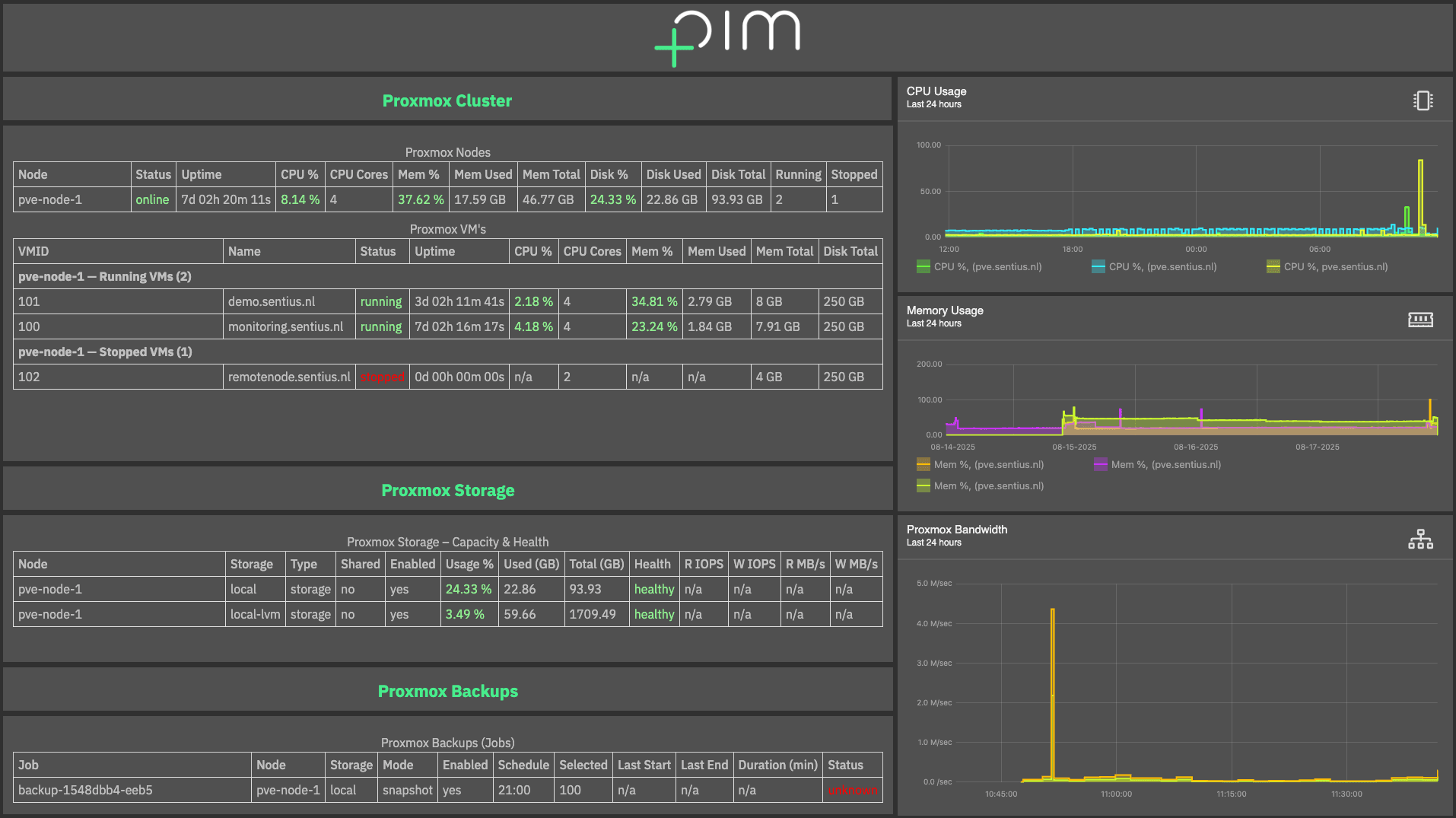Click the orange Mem % legend color swatch

pyautogui.click(x=922, y=464)
